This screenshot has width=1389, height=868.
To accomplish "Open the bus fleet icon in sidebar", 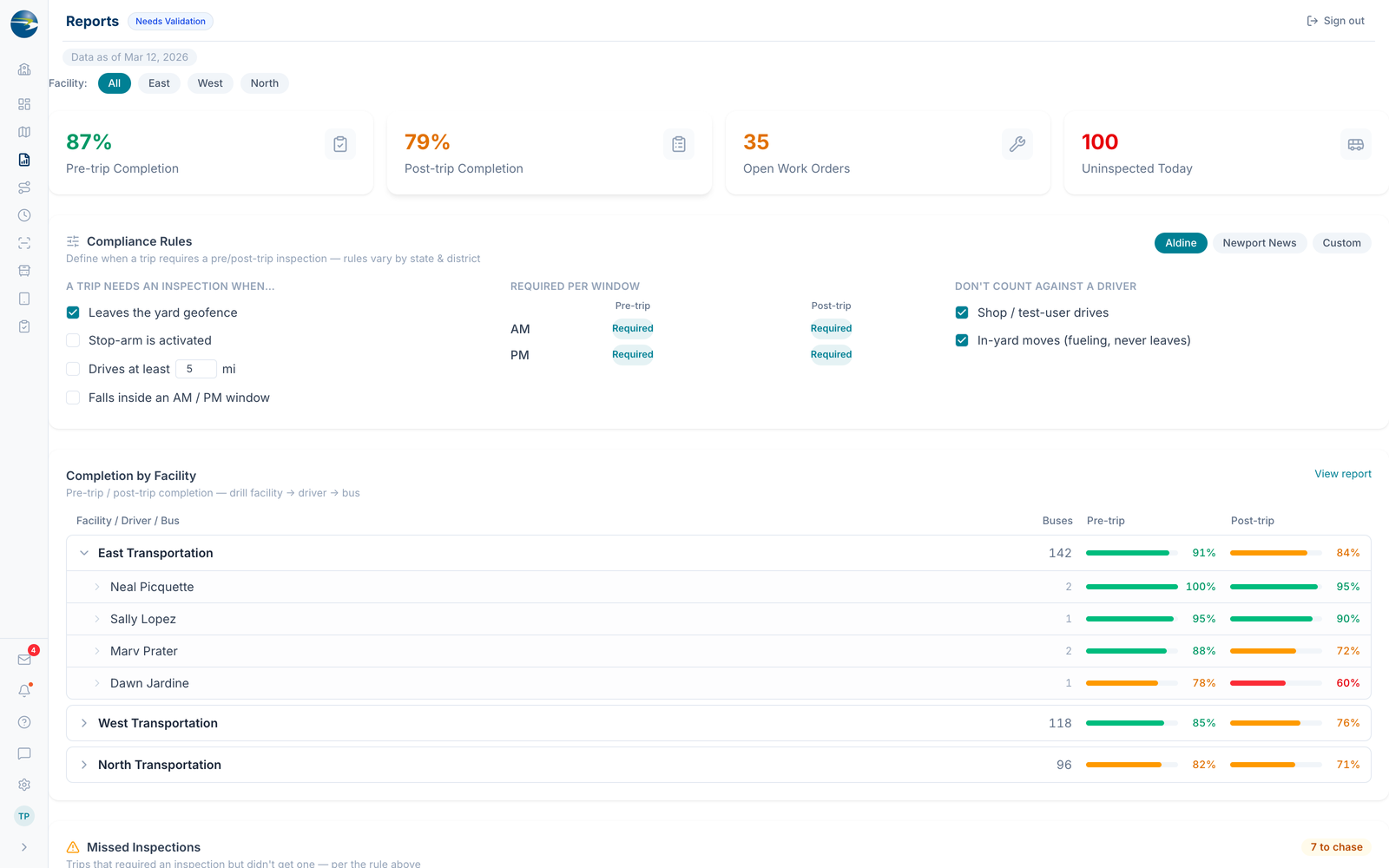I will click(x=24, y=271).
